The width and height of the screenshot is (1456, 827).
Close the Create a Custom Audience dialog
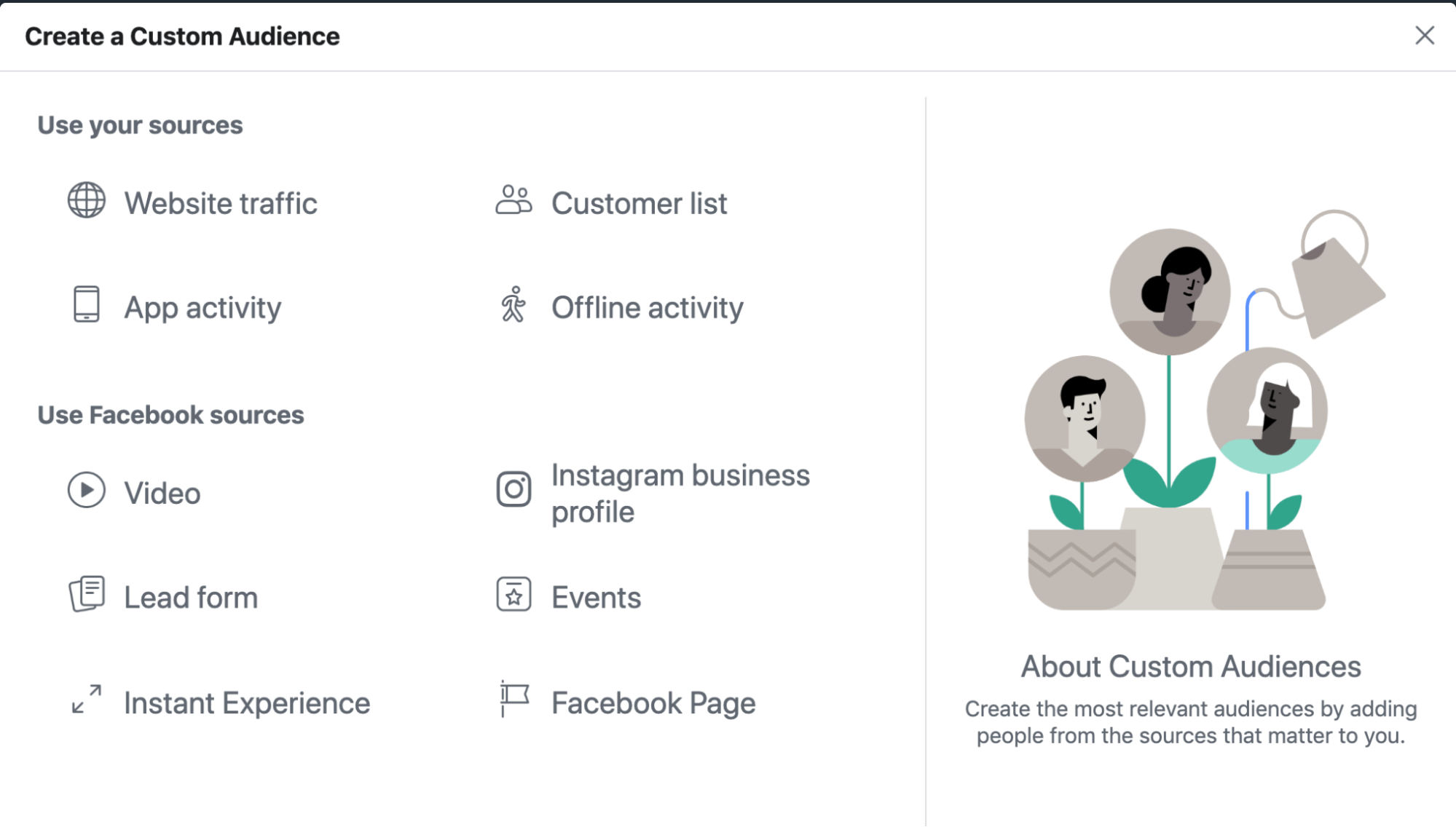tap(1425, 34)
